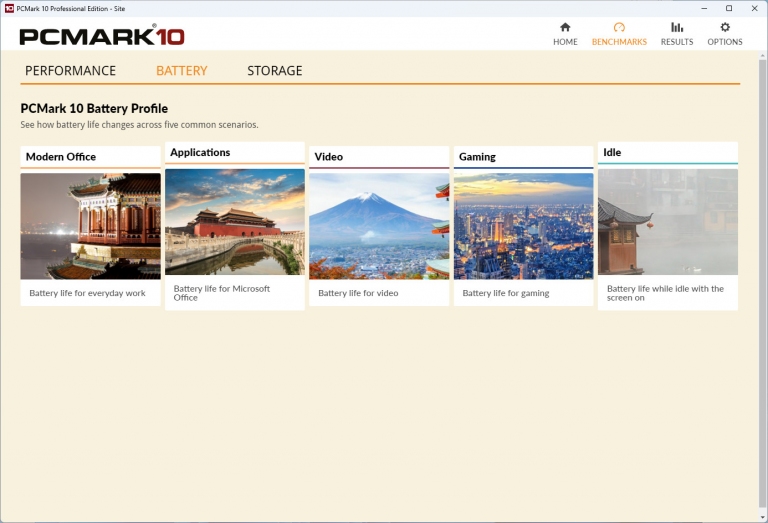Minimize the PCMark 10 window
The image size is (768, 523).
[x=704, y=8]
